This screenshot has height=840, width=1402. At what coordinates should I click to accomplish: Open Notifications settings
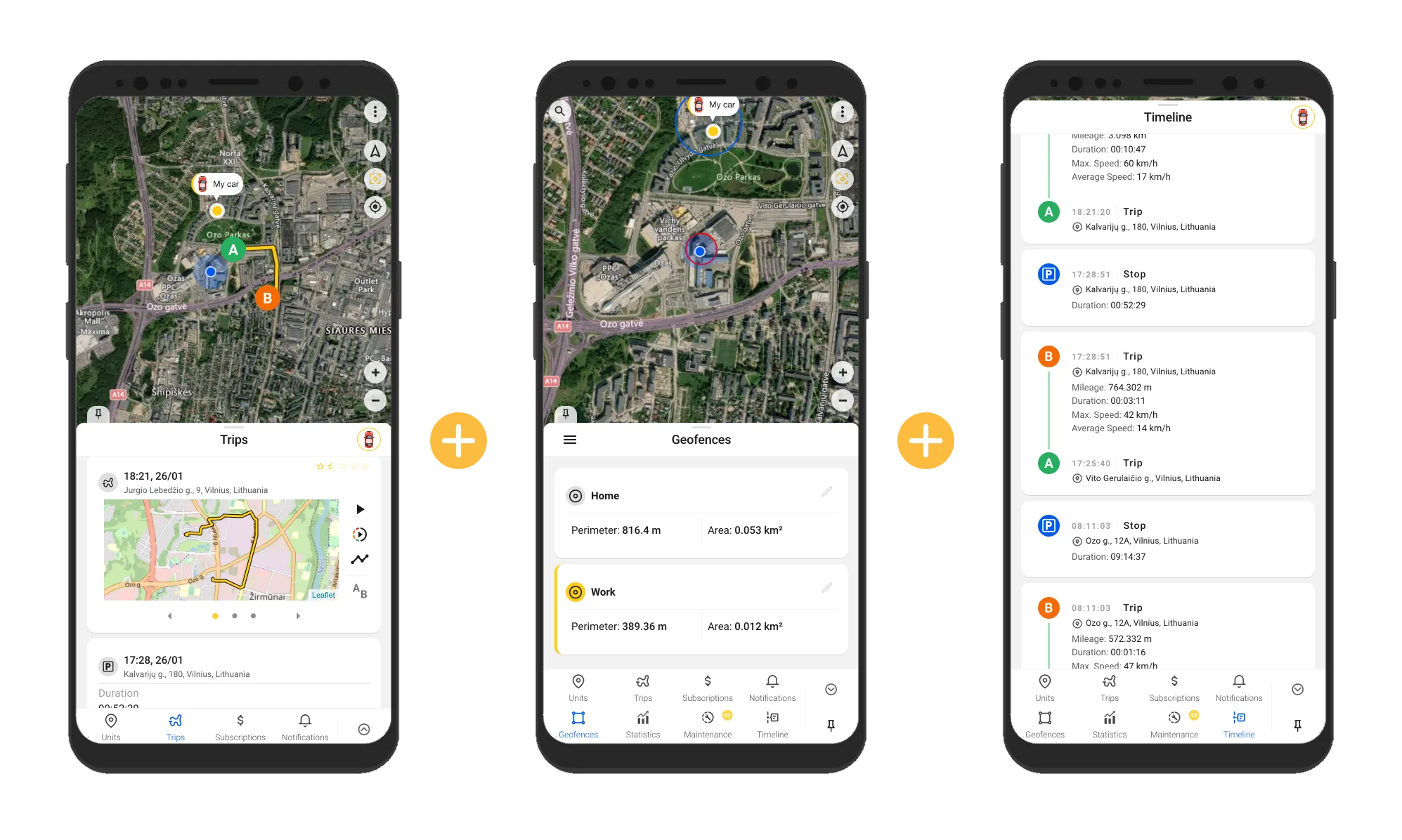304,727
